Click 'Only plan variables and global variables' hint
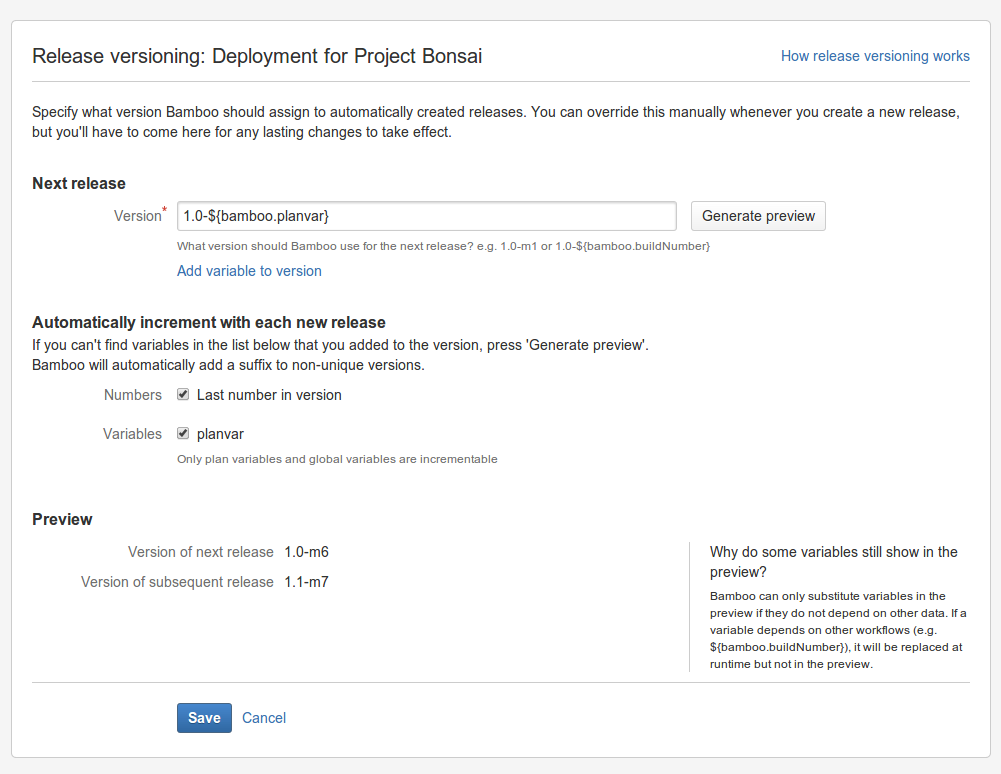 (x=337, y=459)
